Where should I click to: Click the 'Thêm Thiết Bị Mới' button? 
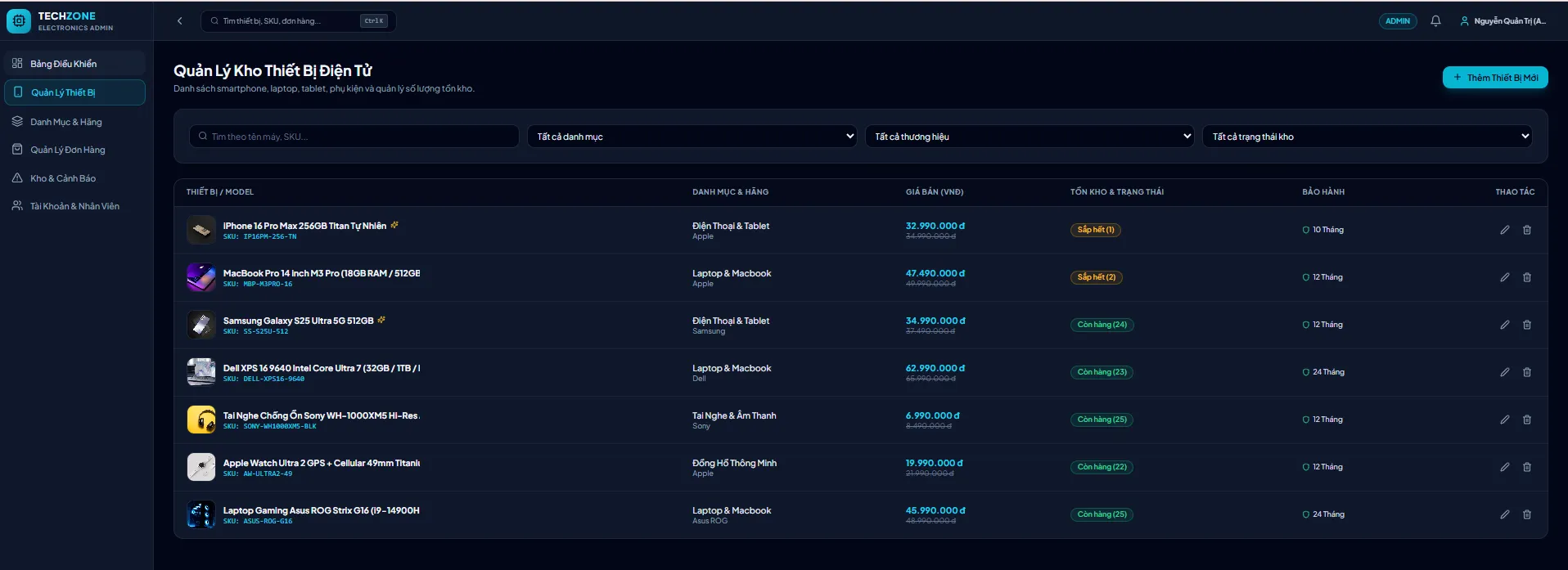(x=1495, y=78)
